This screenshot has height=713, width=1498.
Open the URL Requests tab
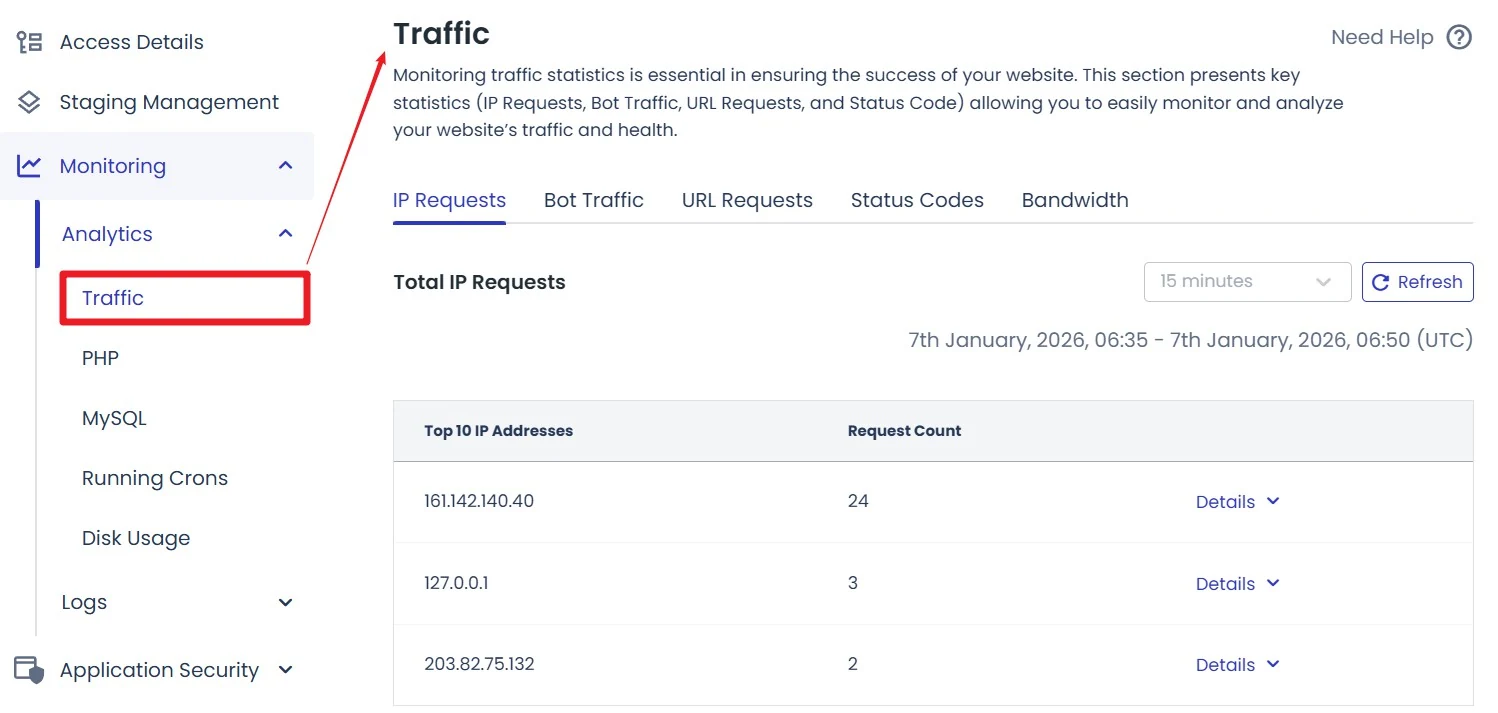coord(747,200)
